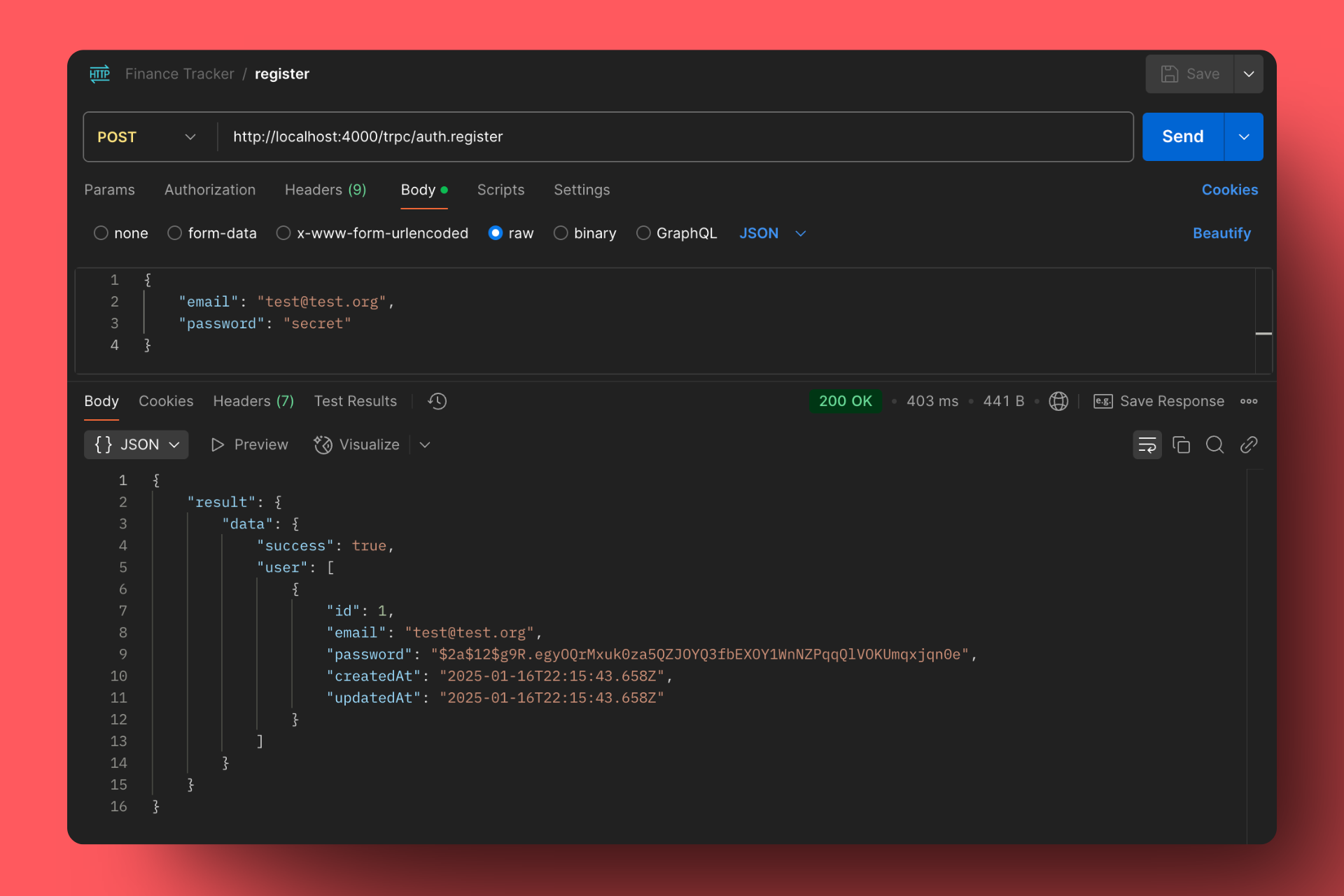1344x896 pixels.
Task: Click the network globe icon
Action: [x=1058, y=401]
